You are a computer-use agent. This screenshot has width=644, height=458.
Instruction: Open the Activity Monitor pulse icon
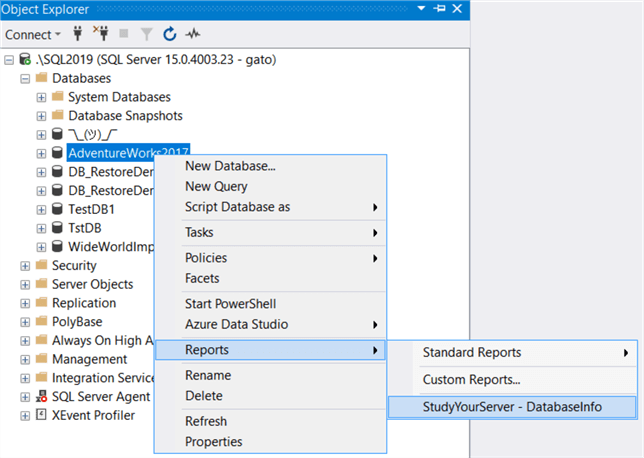(192, 34)
